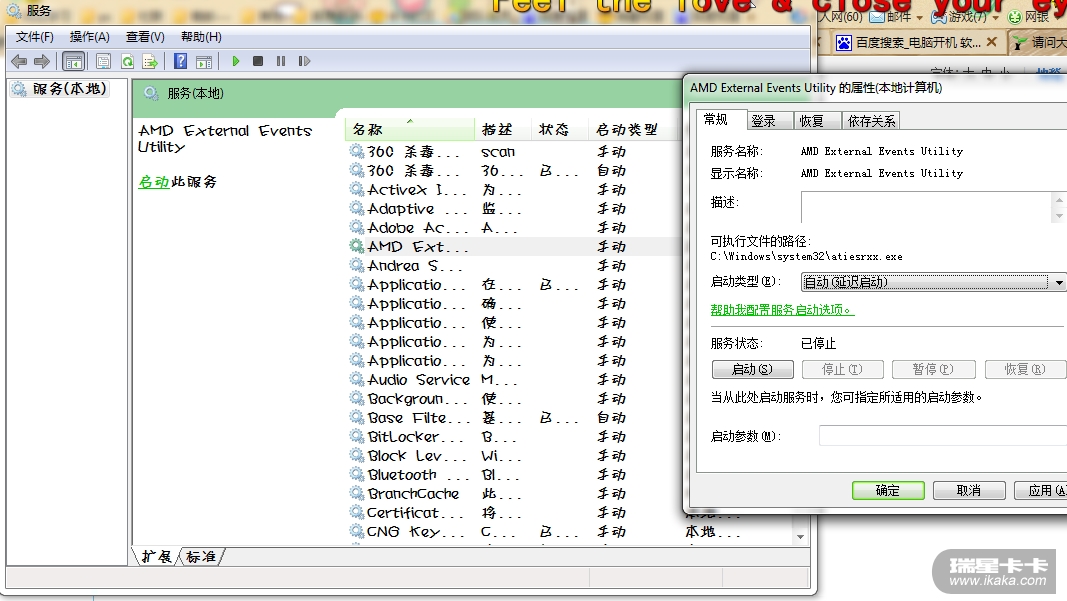The image size is (1067, 601).
Task: Open the Help question-mark toolbar icon
Action: click(180, 61)
